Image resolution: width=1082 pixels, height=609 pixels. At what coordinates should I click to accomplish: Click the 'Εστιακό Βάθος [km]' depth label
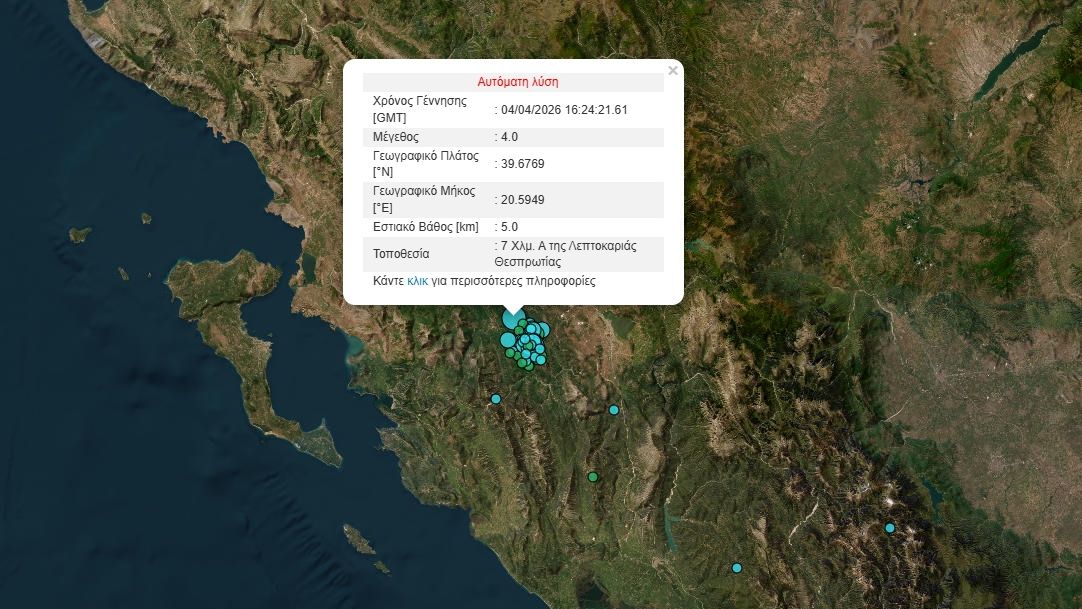[426, 227]
